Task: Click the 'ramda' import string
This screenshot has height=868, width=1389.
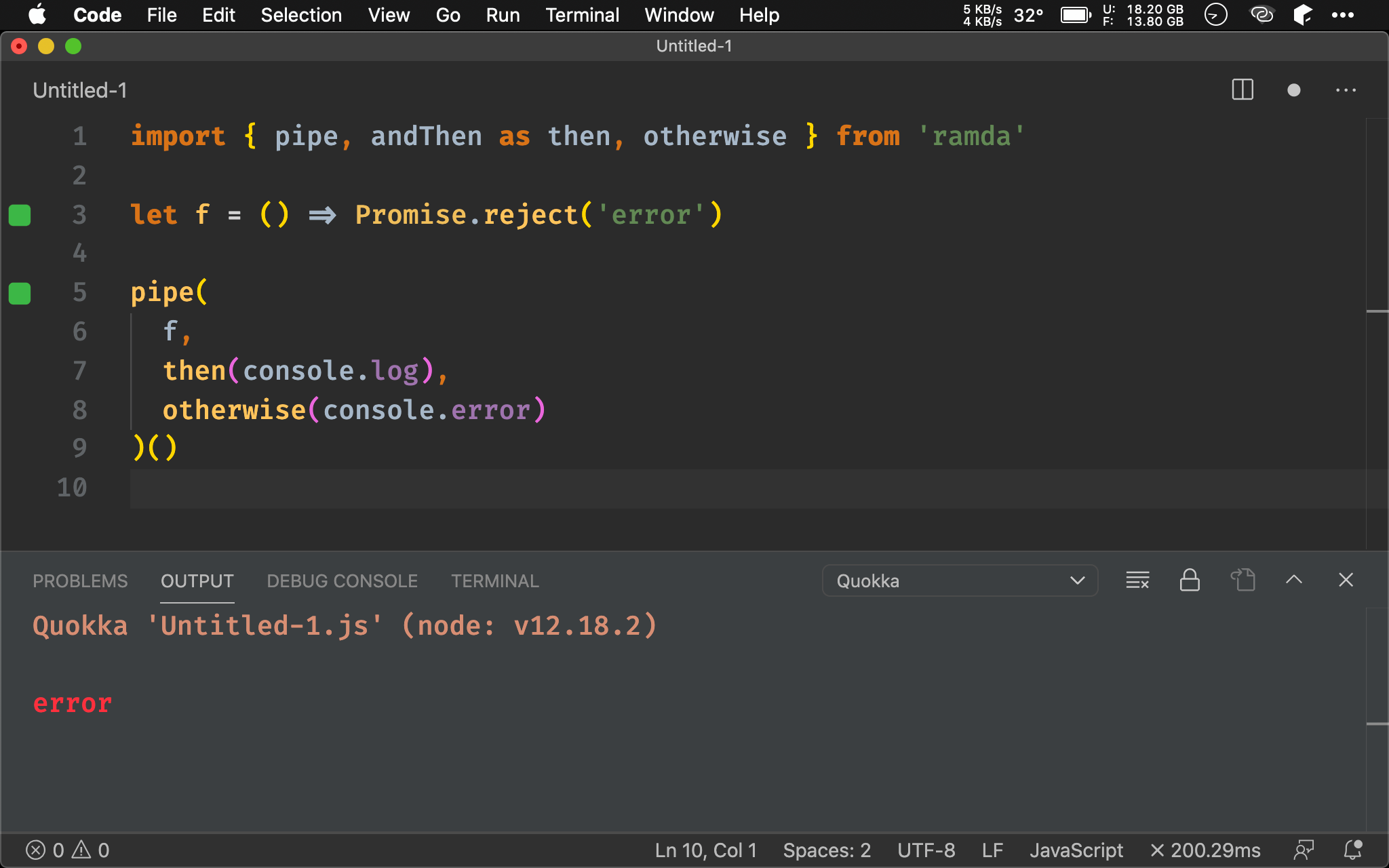Action: click(x=971, y=136)
